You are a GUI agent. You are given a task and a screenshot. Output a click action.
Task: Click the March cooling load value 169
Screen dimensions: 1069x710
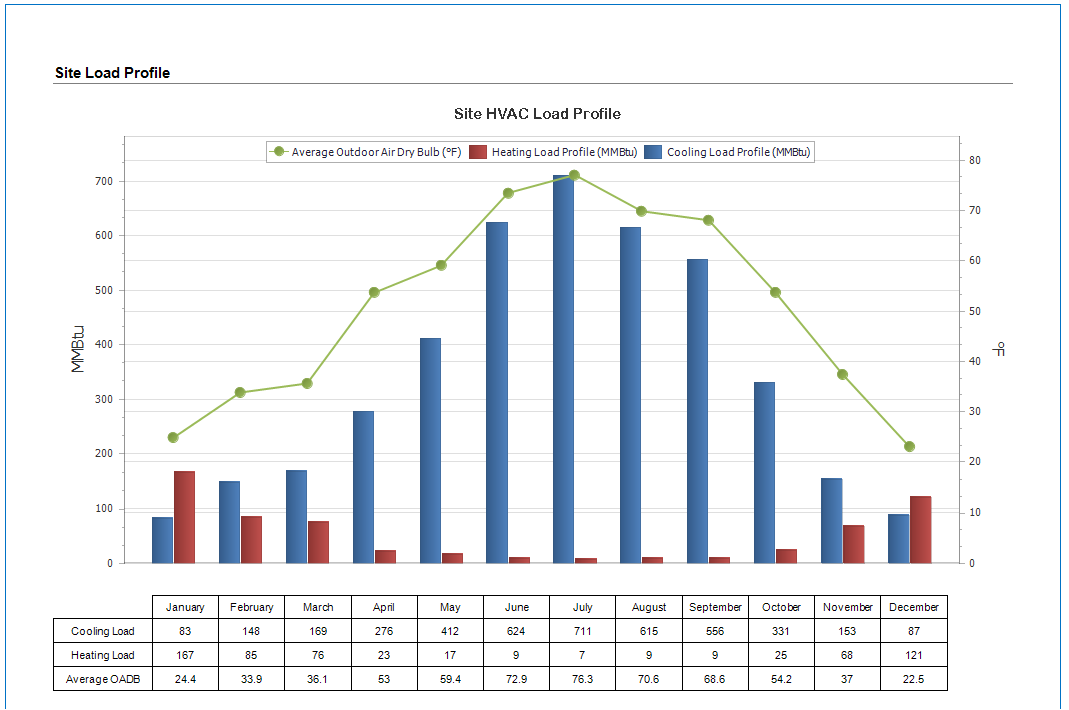point(318,631)
